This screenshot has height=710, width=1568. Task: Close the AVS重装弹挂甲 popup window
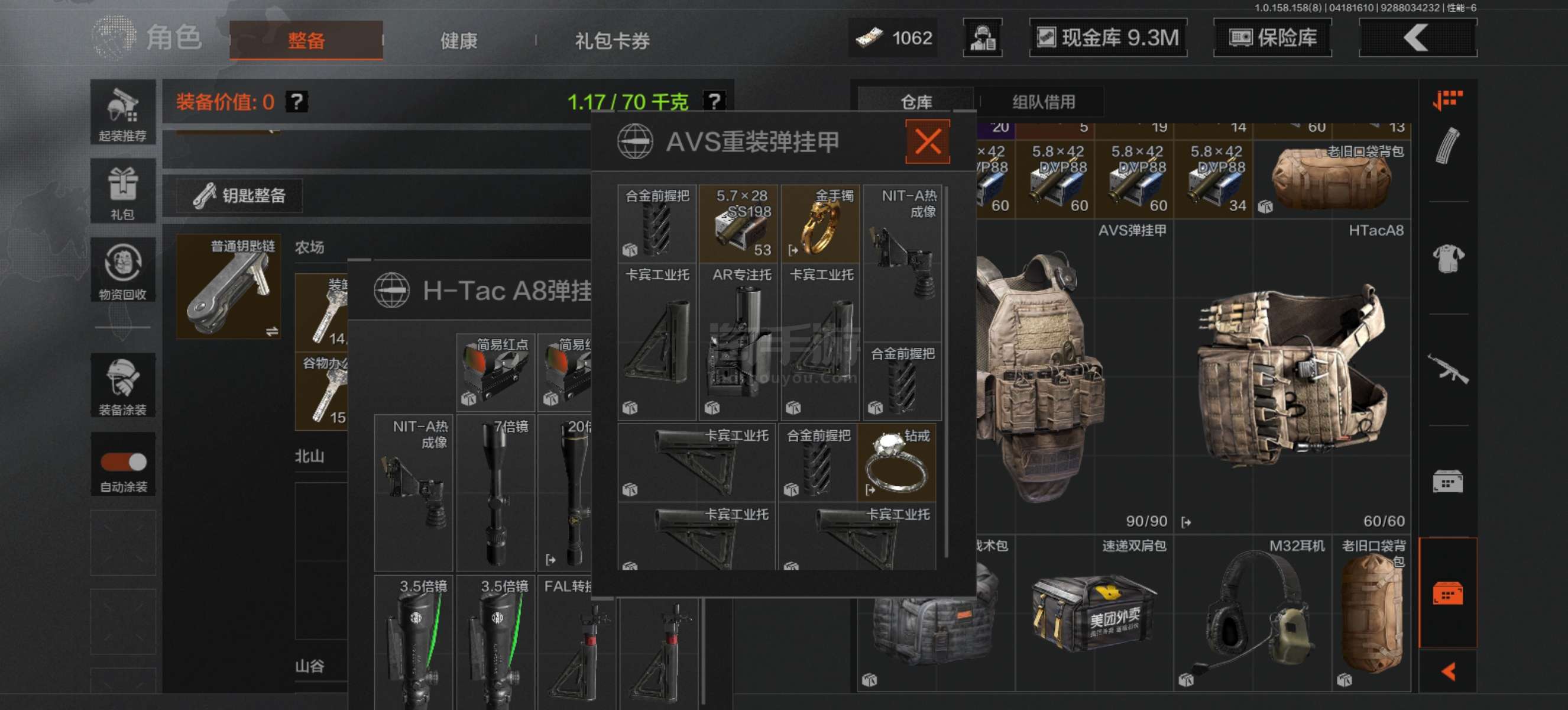point(928,142)
